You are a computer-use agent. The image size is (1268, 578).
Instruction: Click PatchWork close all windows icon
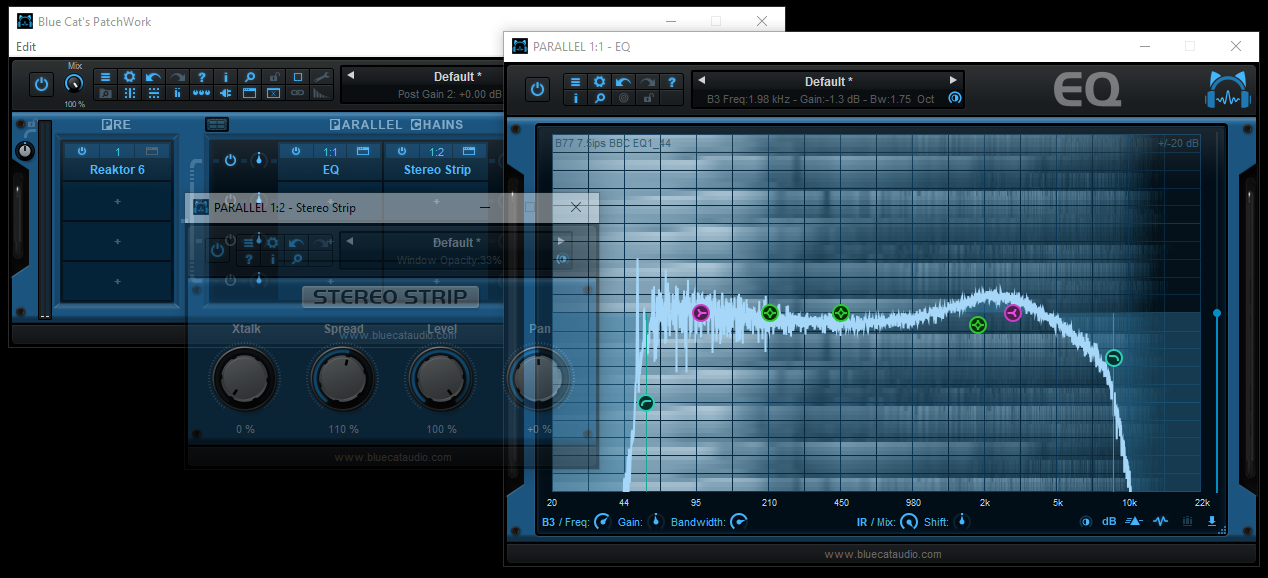pyautogui.click(x=274, y=93)
